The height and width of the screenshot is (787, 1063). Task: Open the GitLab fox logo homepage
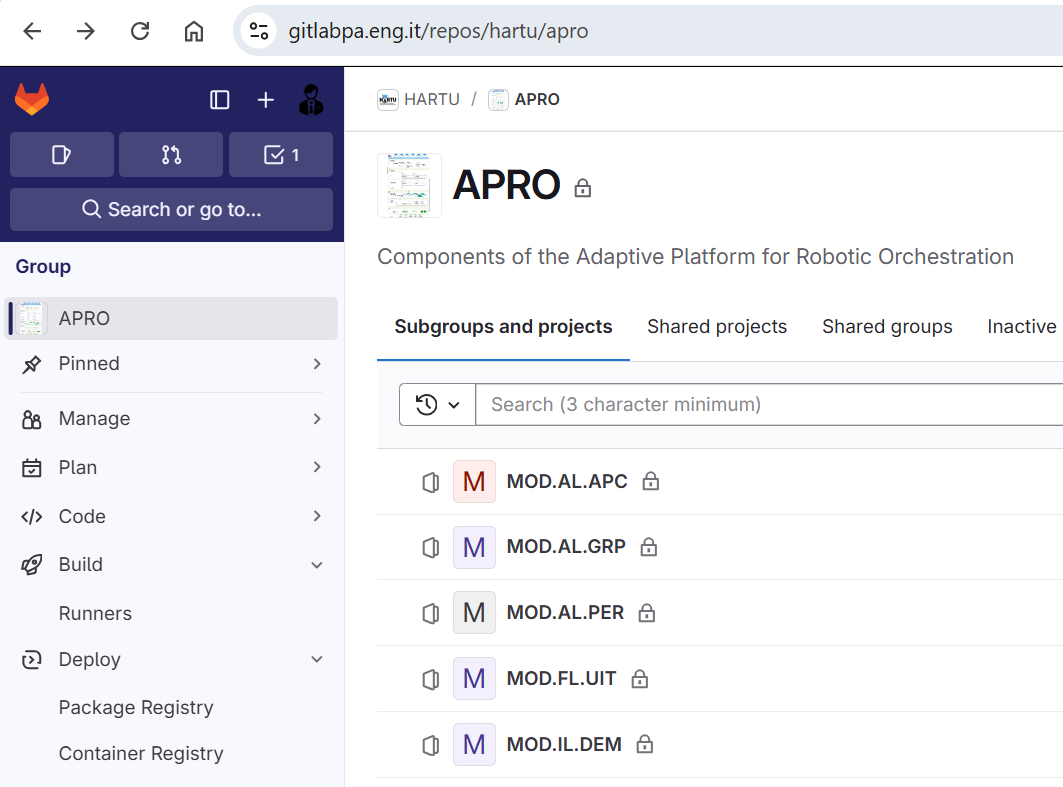32,100
